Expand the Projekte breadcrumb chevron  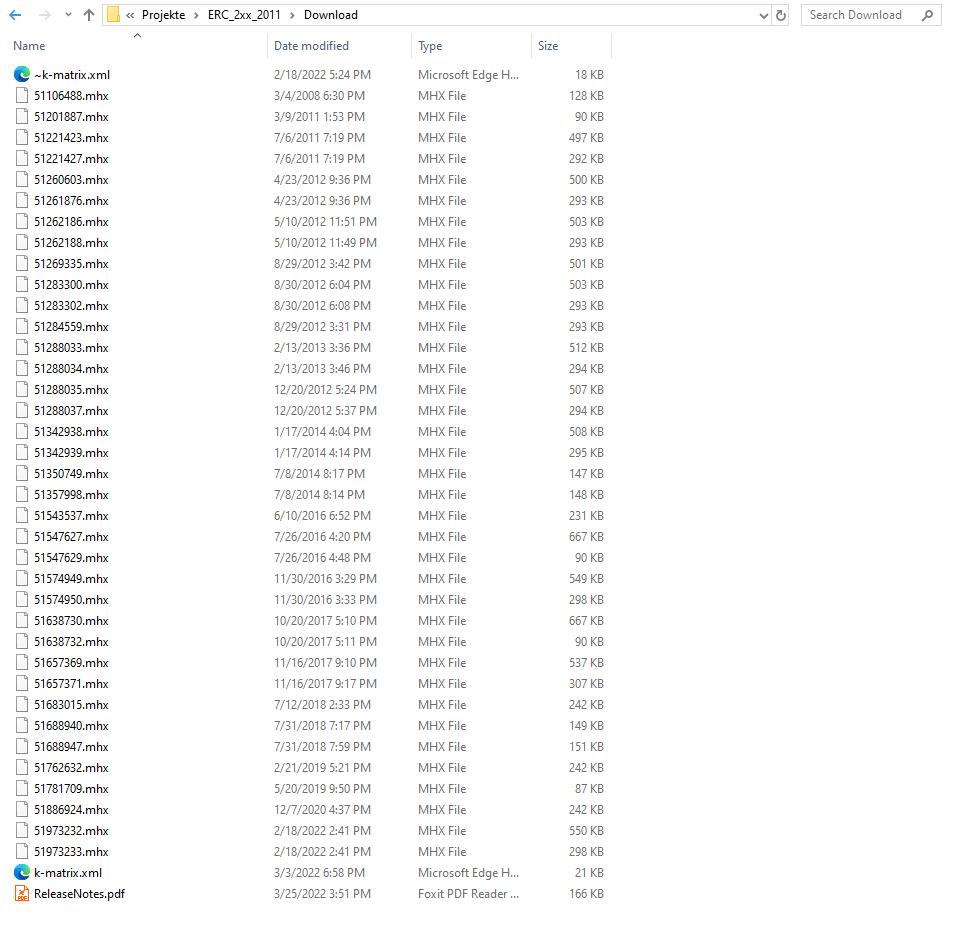coord(196,15)
